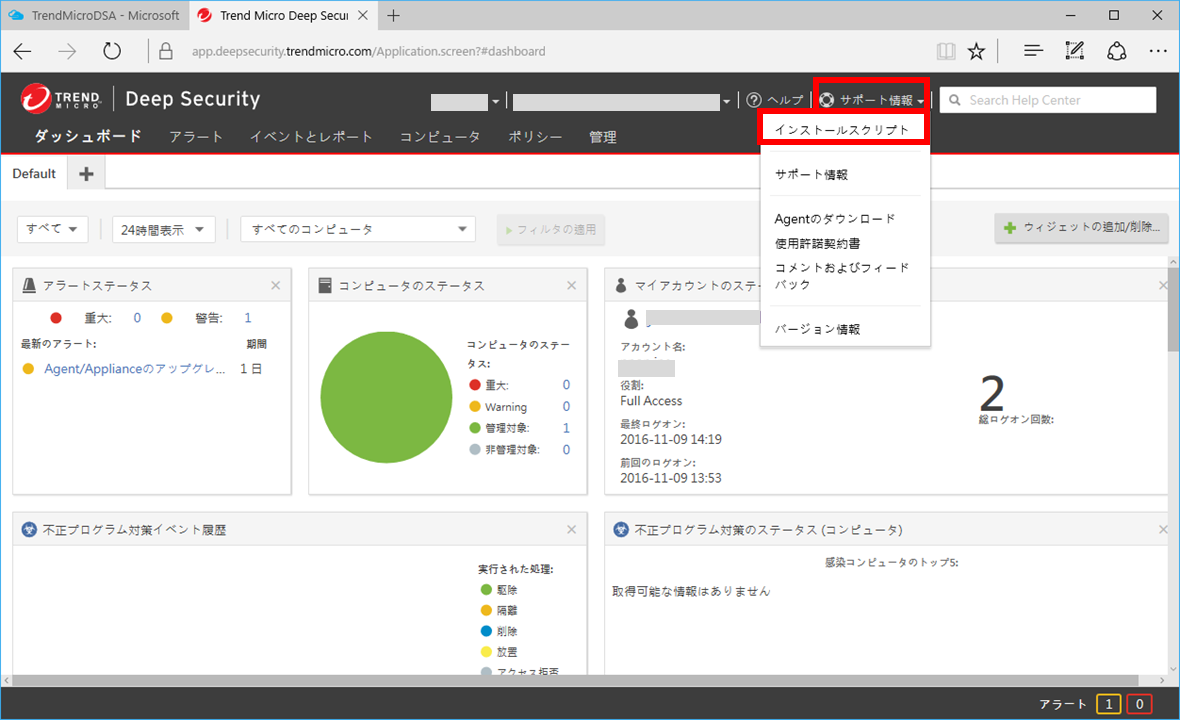Click the 非管理対象 count 0 link
This screenshot has width=1180, height=720.
[x=567, y=450]
